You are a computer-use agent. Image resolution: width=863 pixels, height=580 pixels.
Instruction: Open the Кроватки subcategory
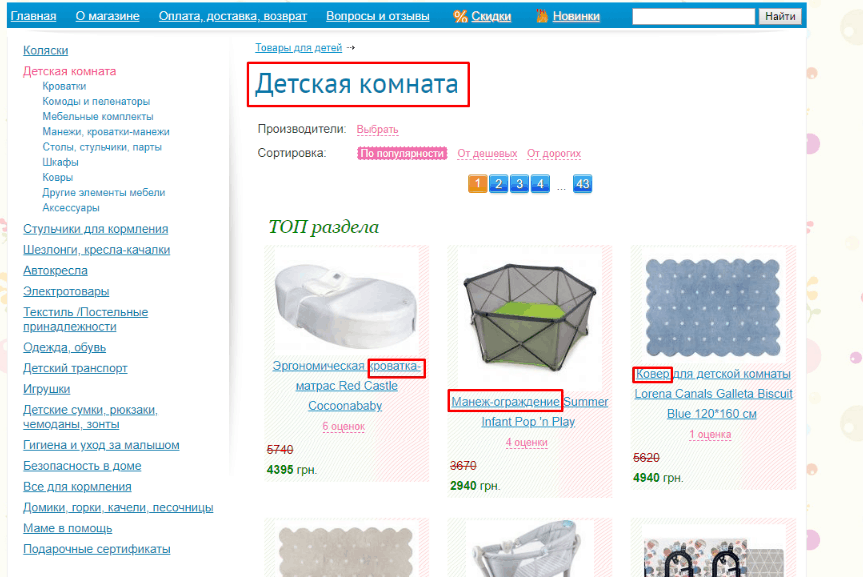pyautogui.click(x=64, y=86)
